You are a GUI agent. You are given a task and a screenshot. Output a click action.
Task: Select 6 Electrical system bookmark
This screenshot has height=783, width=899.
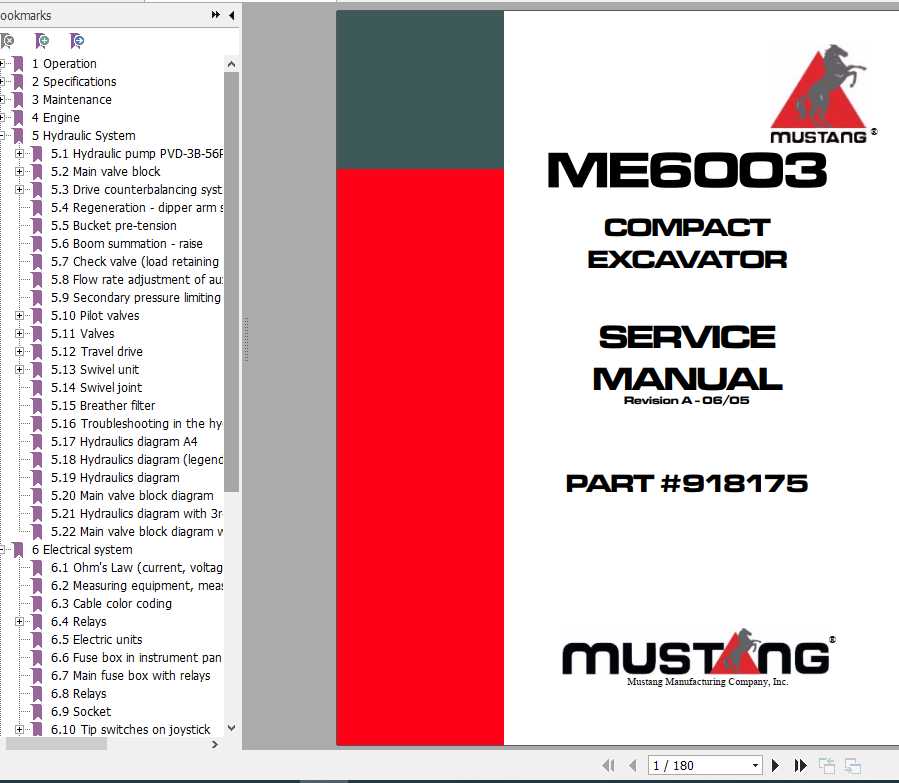click(x=82, y=549)
